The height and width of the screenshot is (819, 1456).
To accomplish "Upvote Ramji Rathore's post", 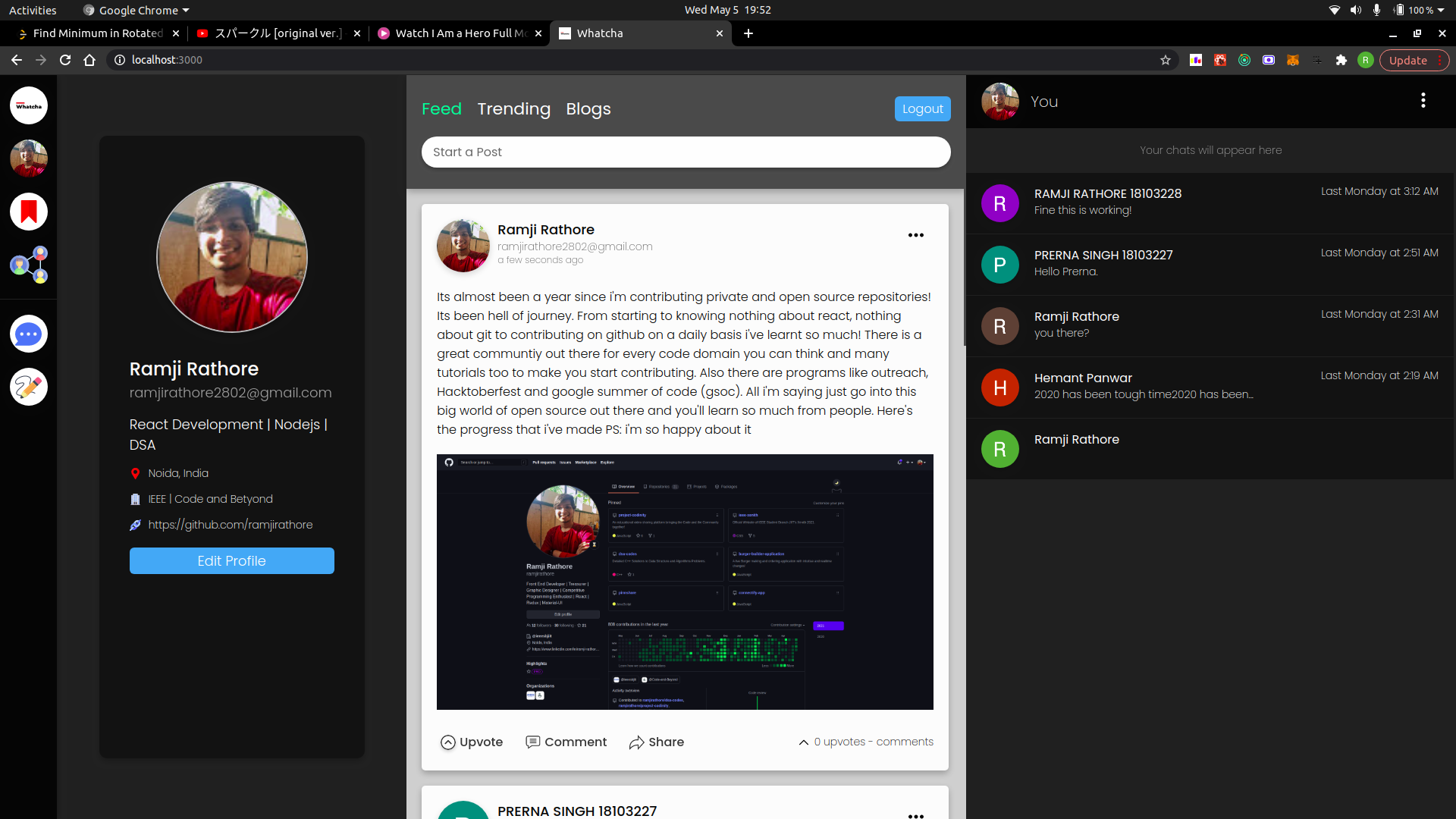I will 472,742.
